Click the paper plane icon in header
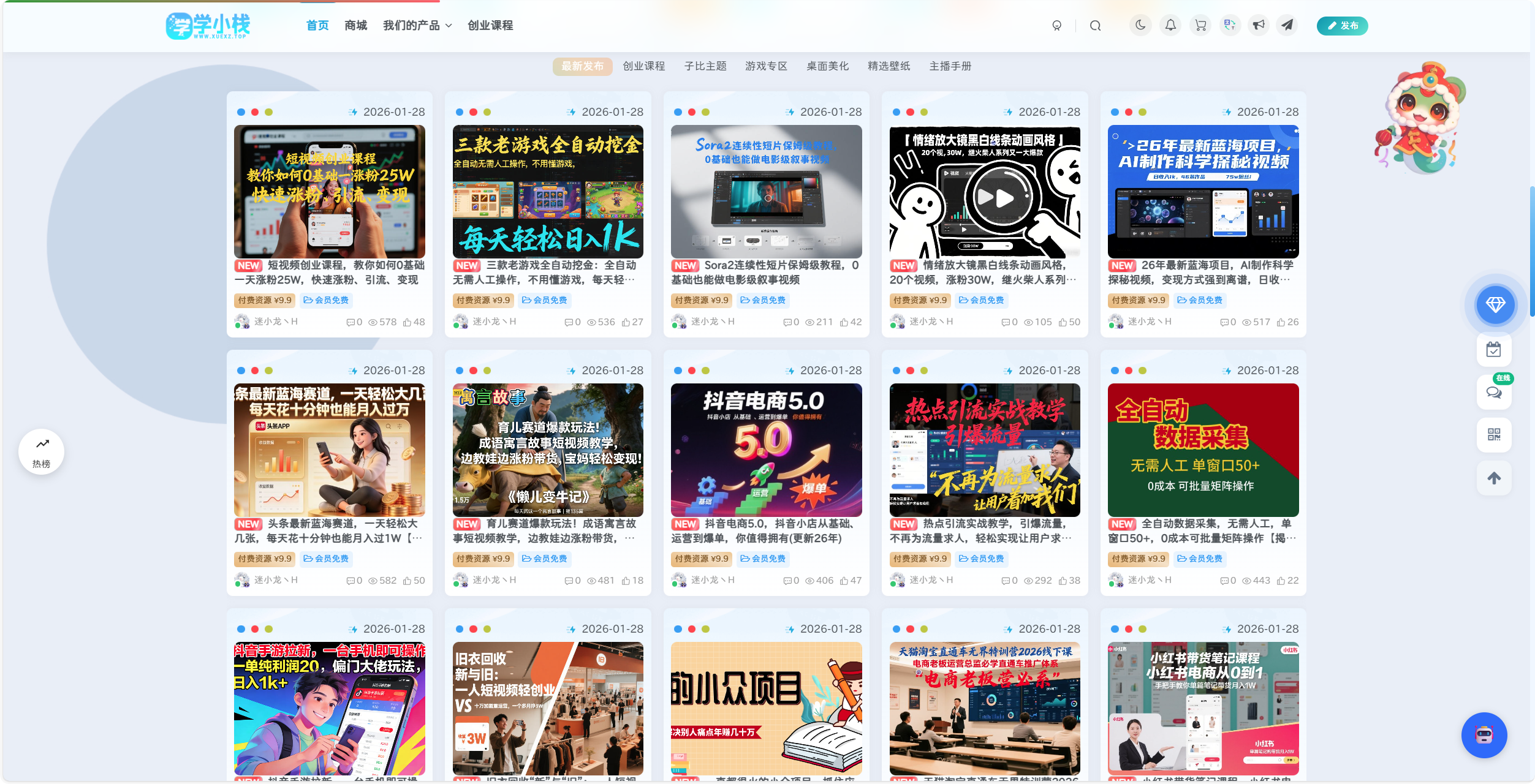The width and height of the screenshot is (1535, 784). (1287, 25)
